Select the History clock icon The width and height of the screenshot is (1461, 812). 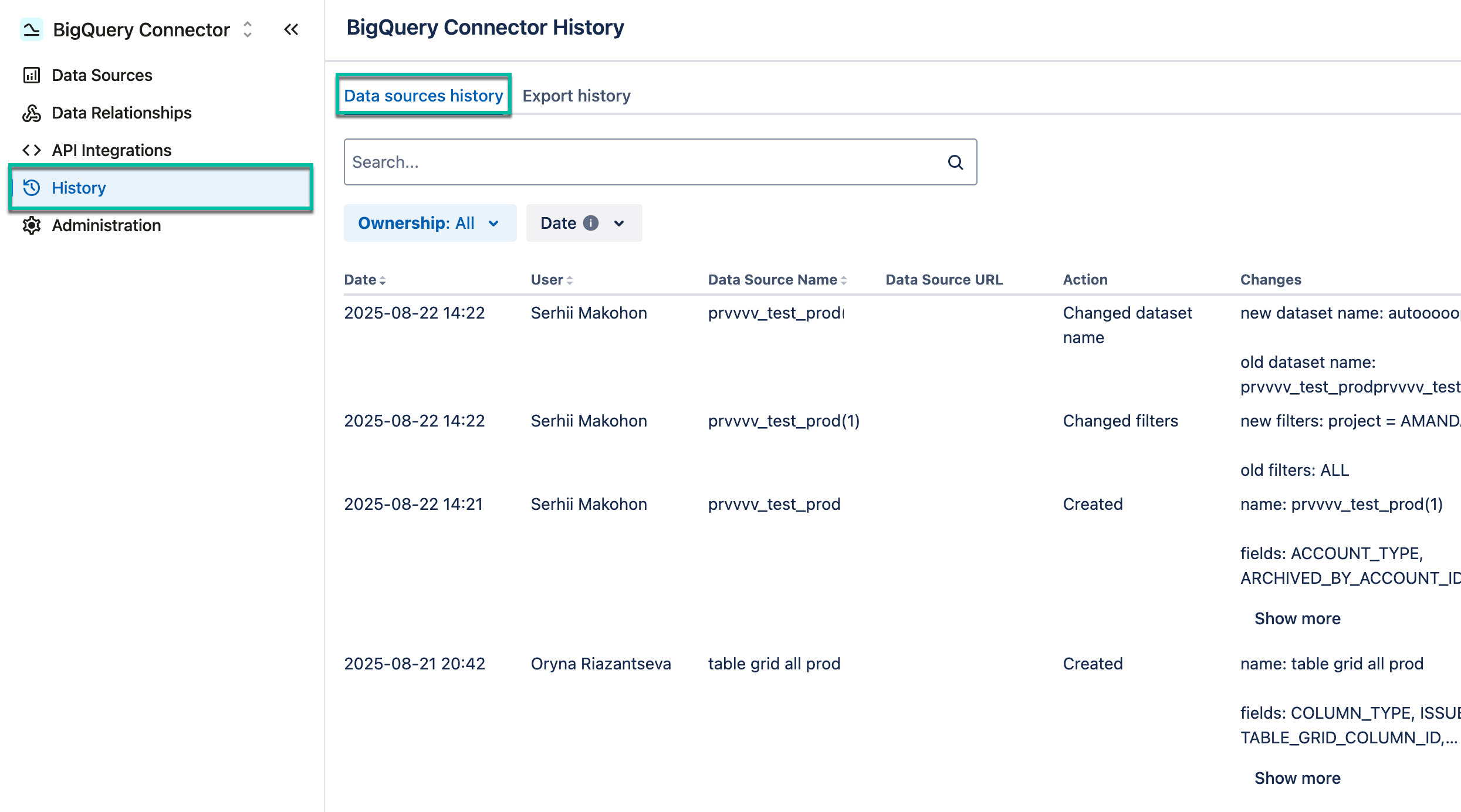(32, 188)
